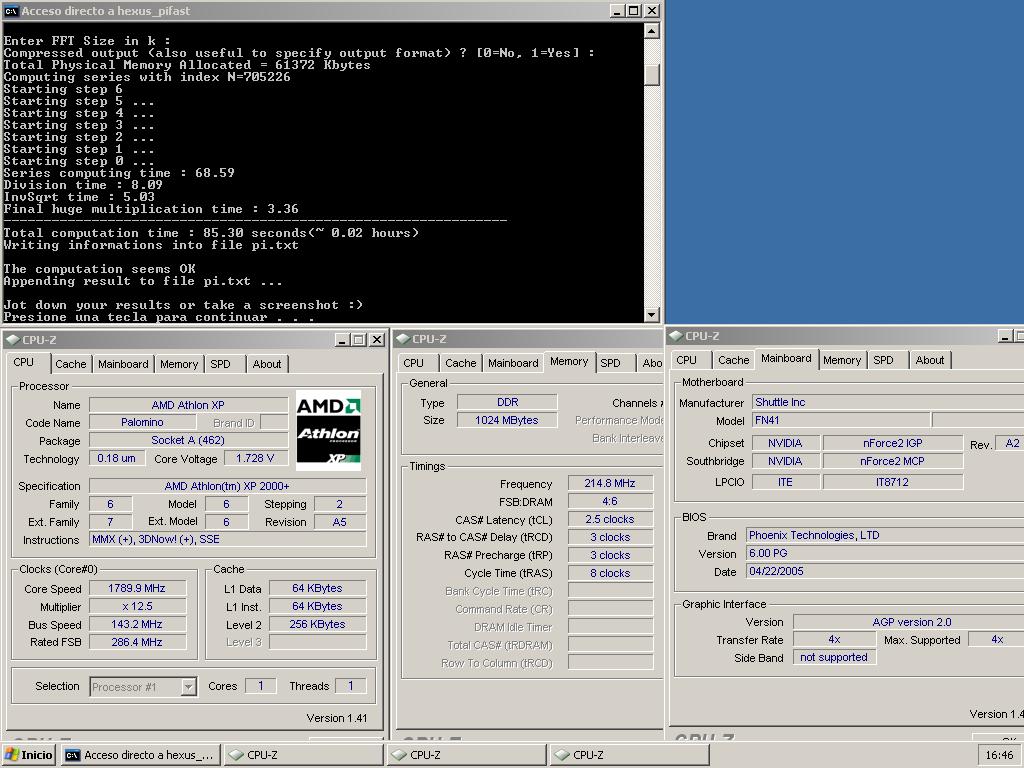Click the IT8712 LPCIO value

[893, 482]
